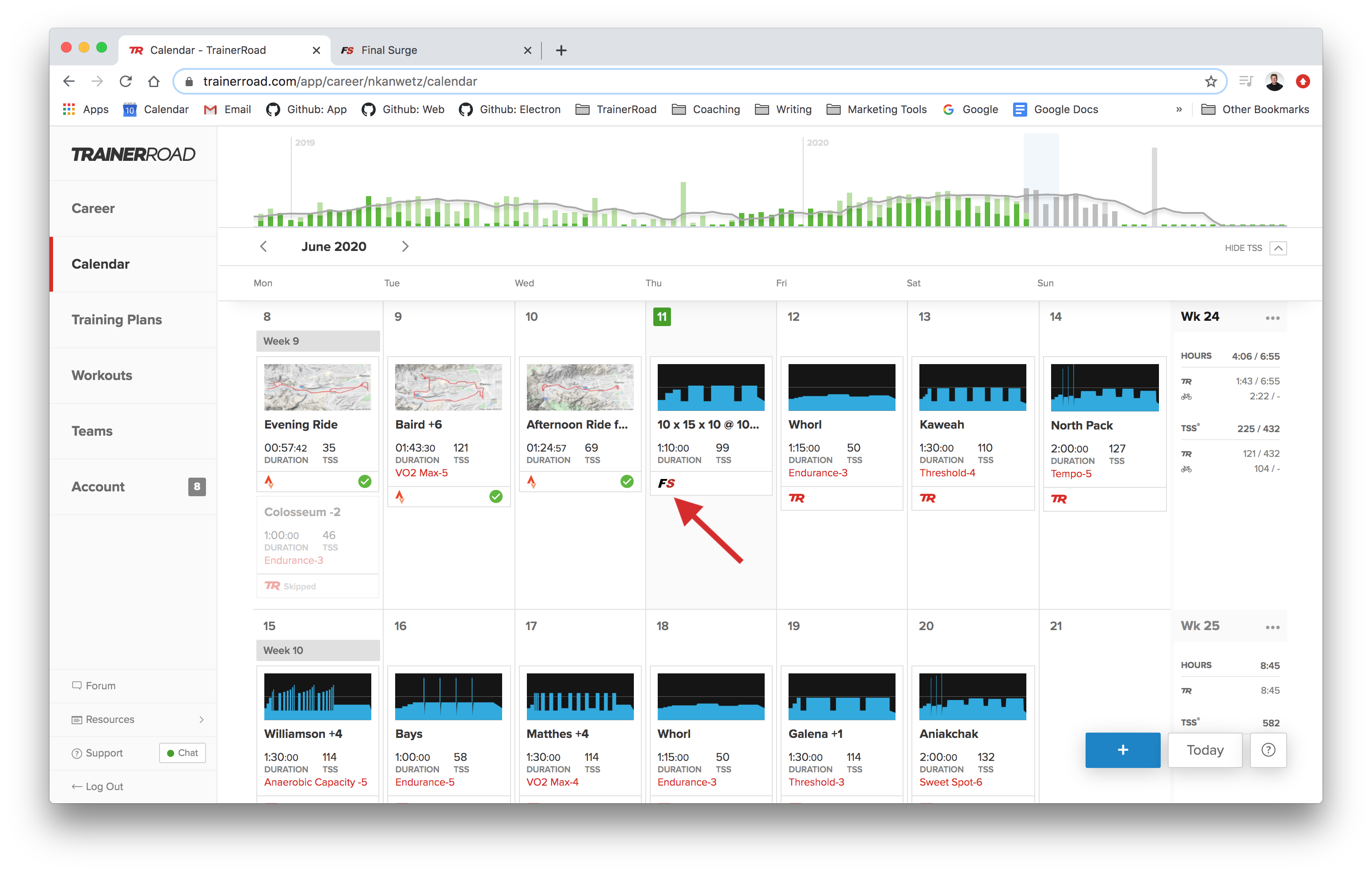Go to the previous month
The height and width of the screenshot is (874, 1372).
[x=263, y=246]
